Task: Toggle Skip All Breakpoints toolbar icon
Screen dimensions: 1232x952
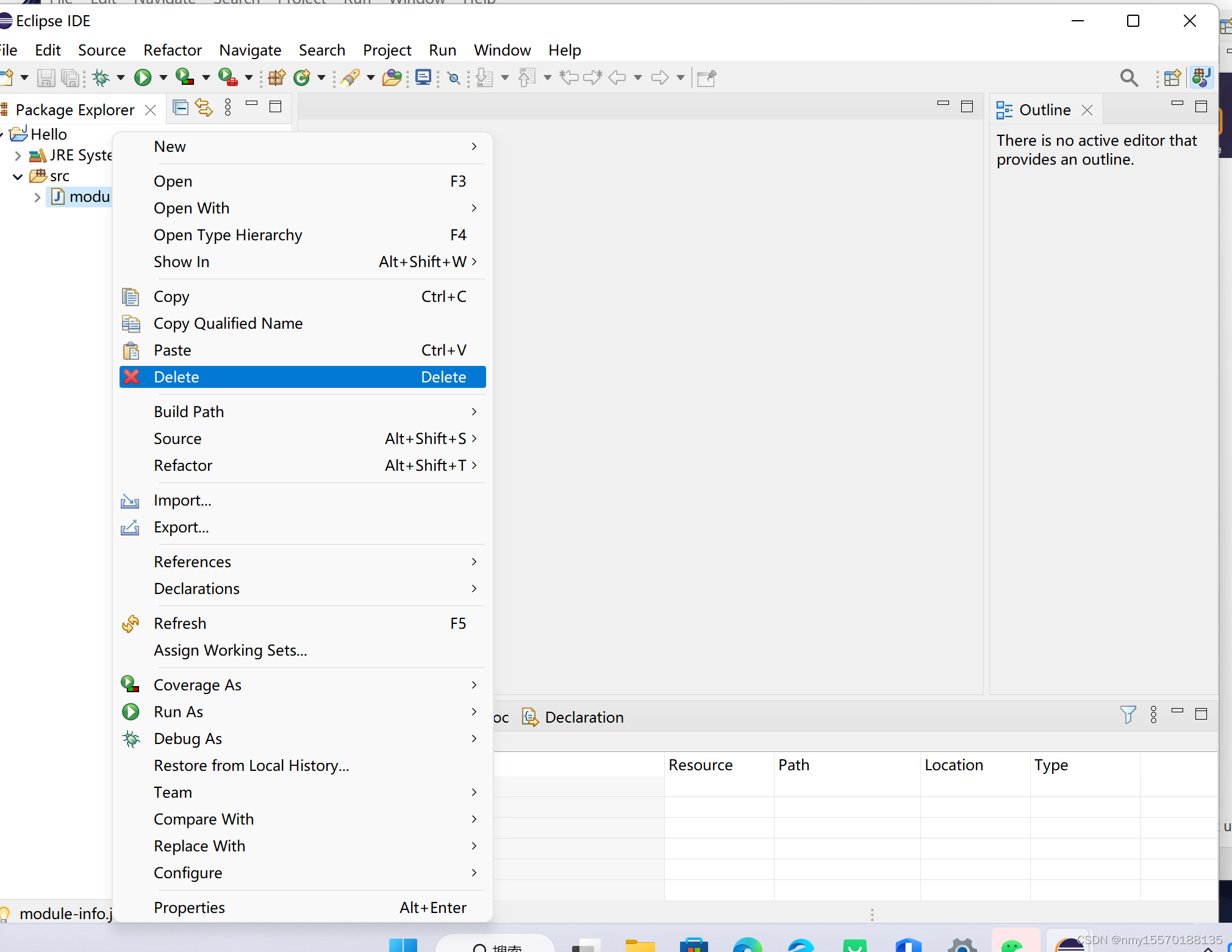Action: pos(454,77)
